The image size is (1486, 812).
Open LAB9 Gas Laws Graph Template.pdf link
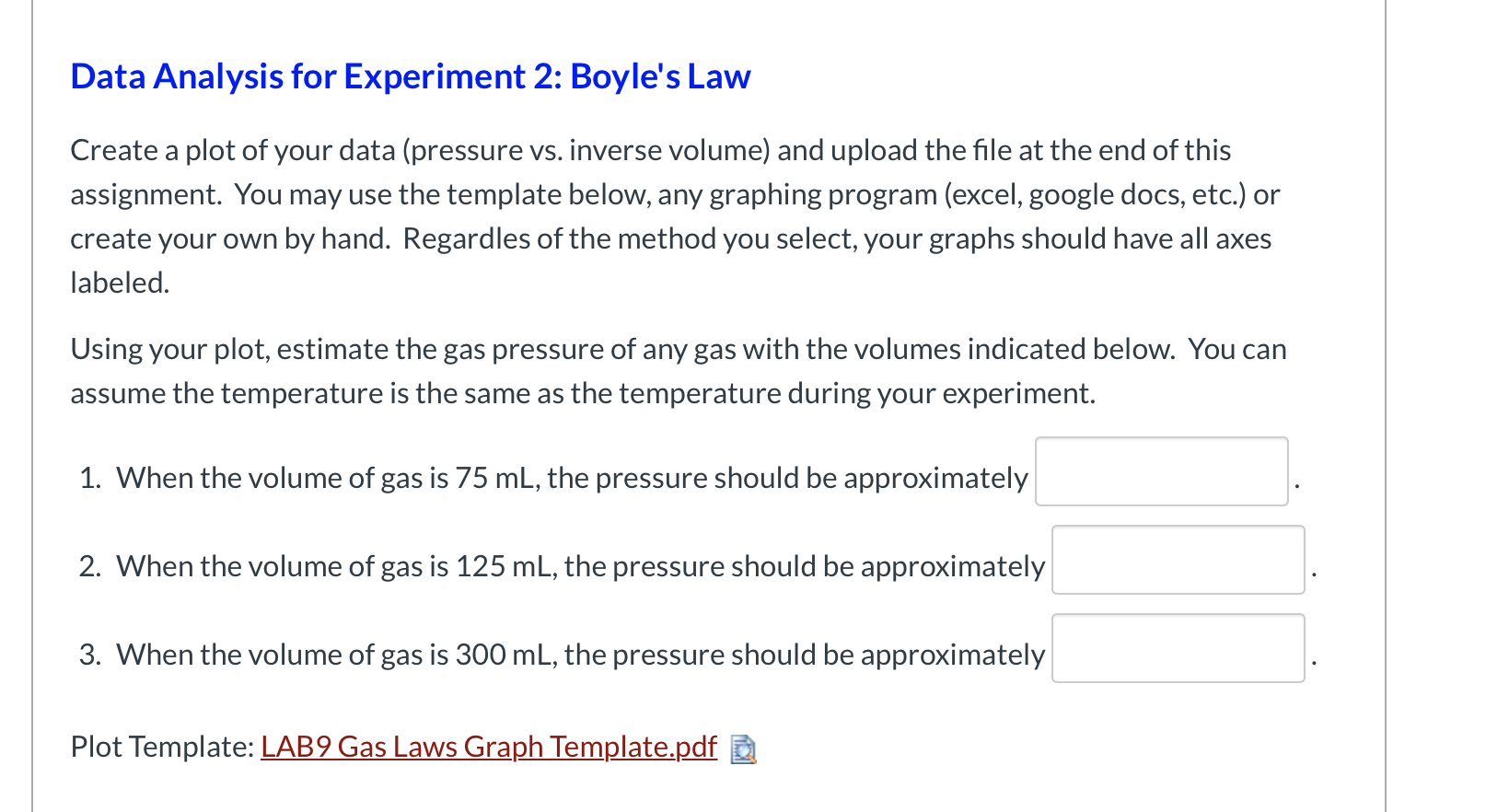[x=489, y=747]
